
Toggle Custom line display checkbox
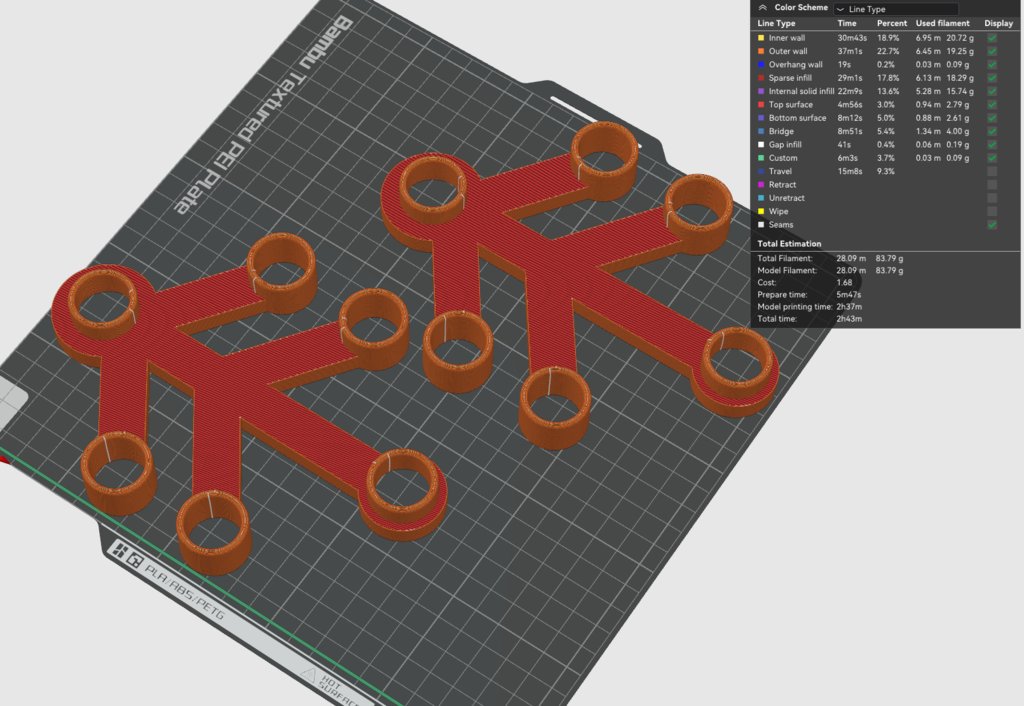992,158
